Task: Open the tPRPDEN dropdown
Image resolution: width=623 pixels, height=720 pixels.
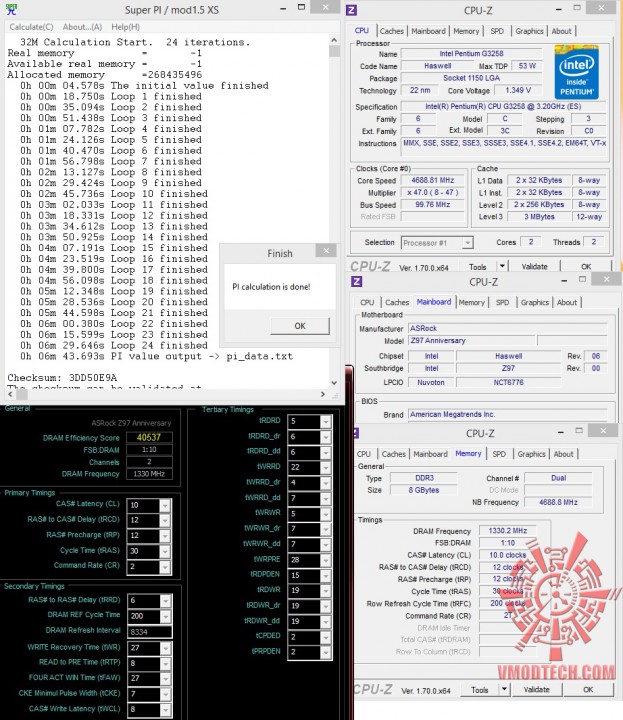Action: (326, 652)
